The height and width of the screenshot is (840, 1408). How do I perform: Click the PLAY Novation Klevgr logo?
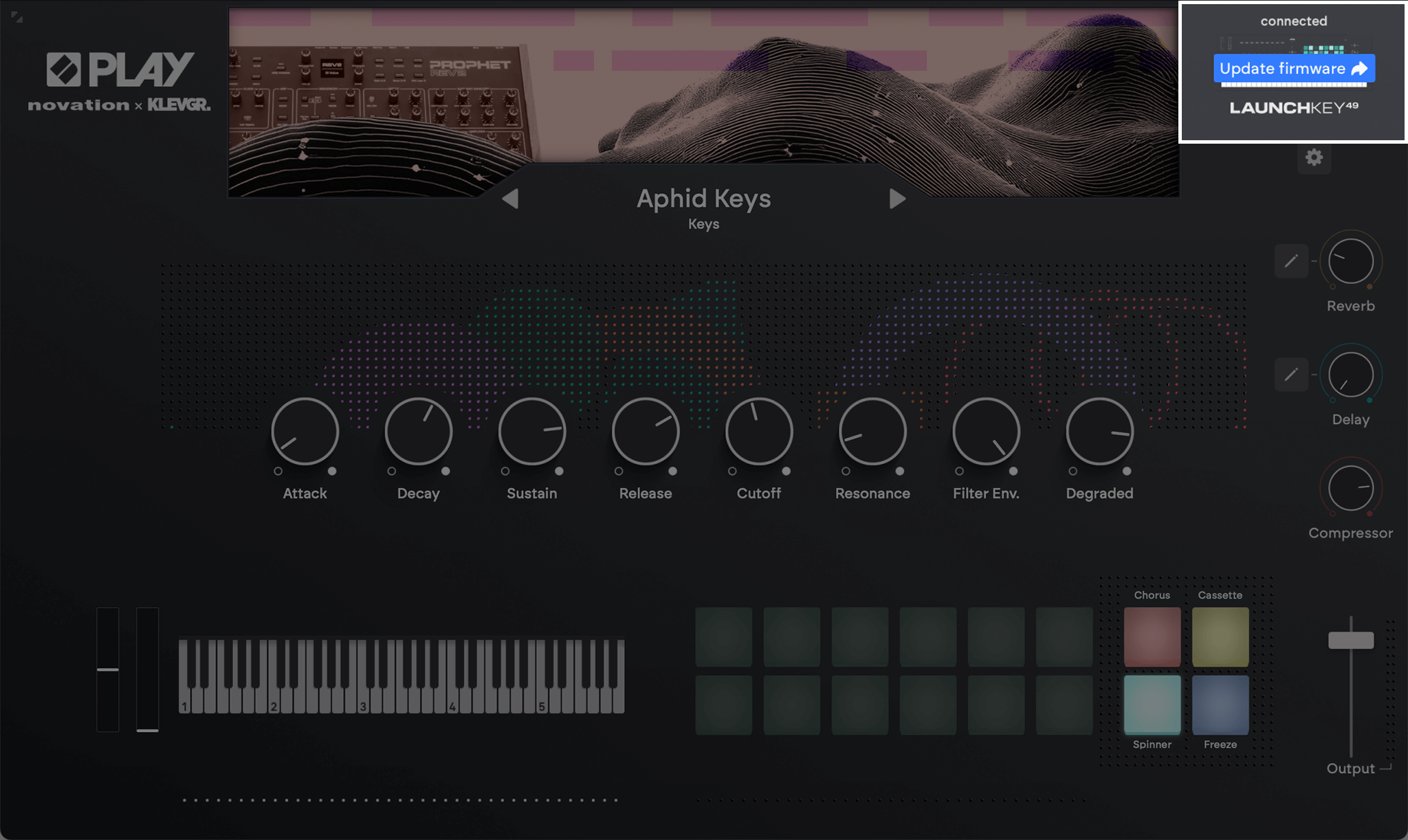pyautogui.click(x=120, y=82)
